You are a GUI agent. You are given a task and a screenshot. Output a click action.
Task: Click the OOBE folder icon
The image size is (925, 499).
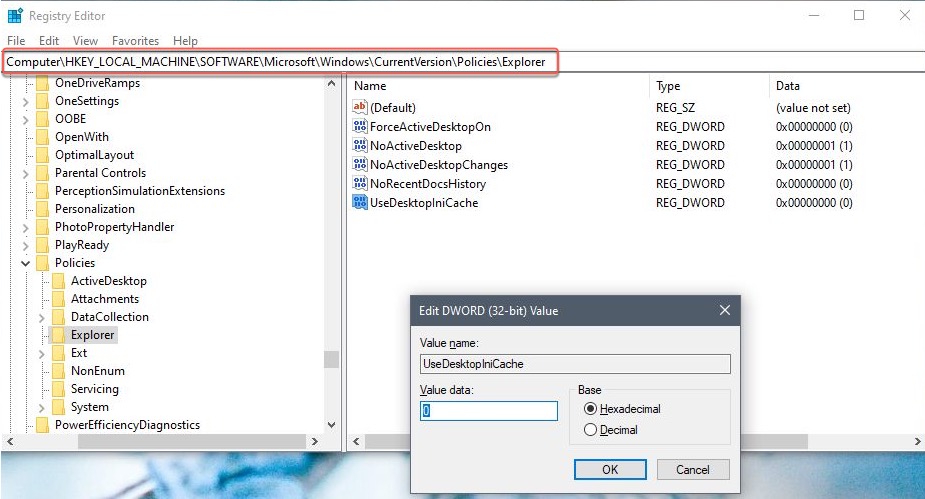tap(42, 119)
